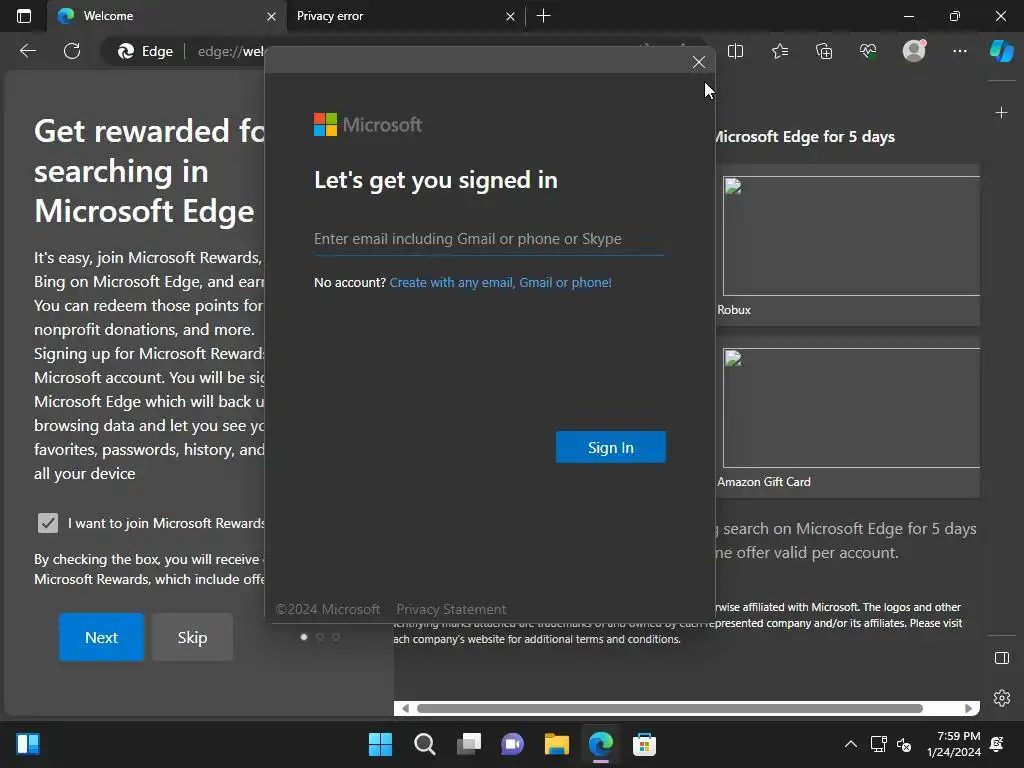The image size is (1024, 768).
Task: Open the split screen icon in toolbar
Action: pyautogui.click(x=735, y=51)
